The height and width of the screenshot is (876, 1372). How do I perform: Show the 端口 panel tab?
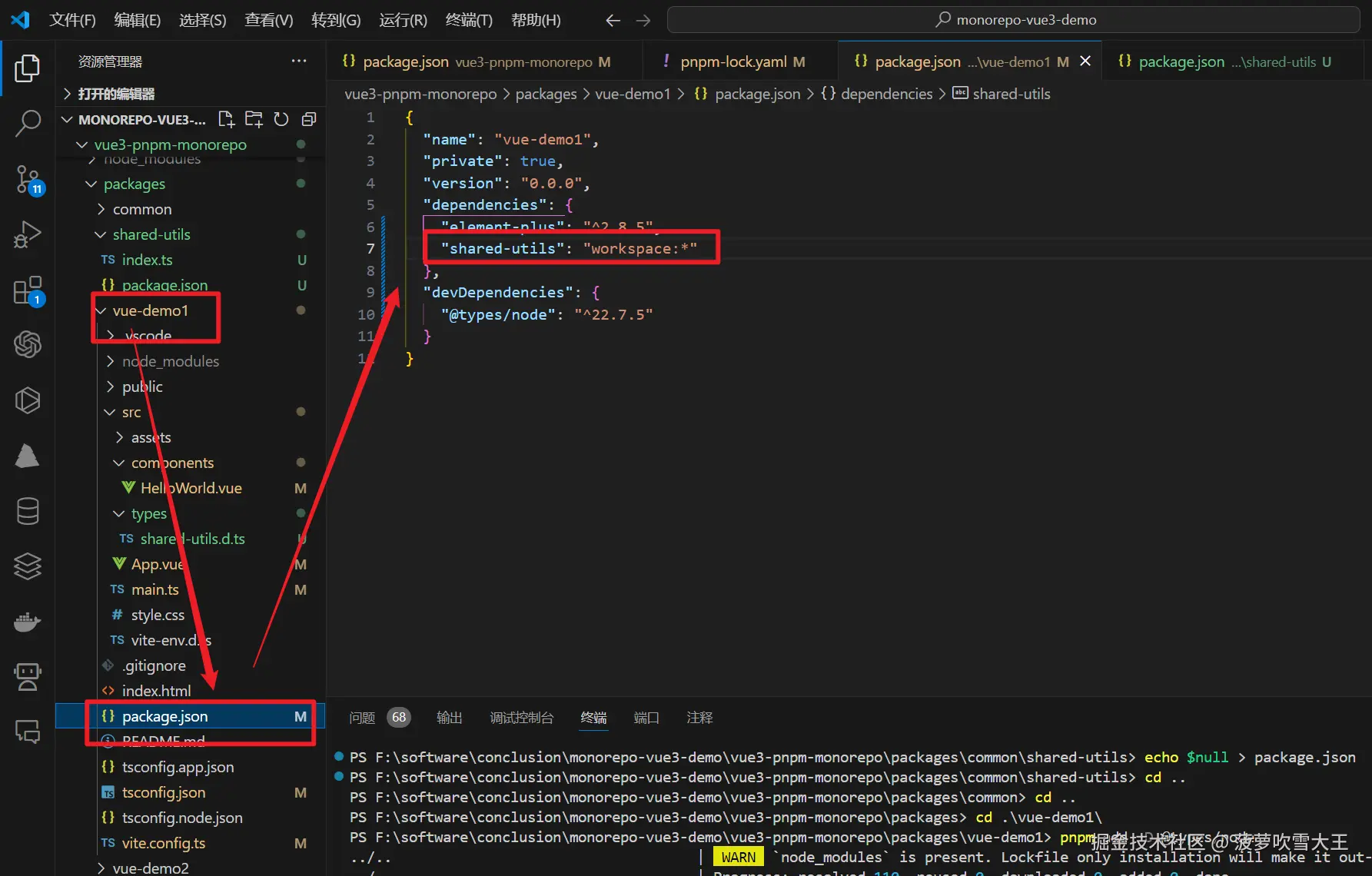(646, 718)
